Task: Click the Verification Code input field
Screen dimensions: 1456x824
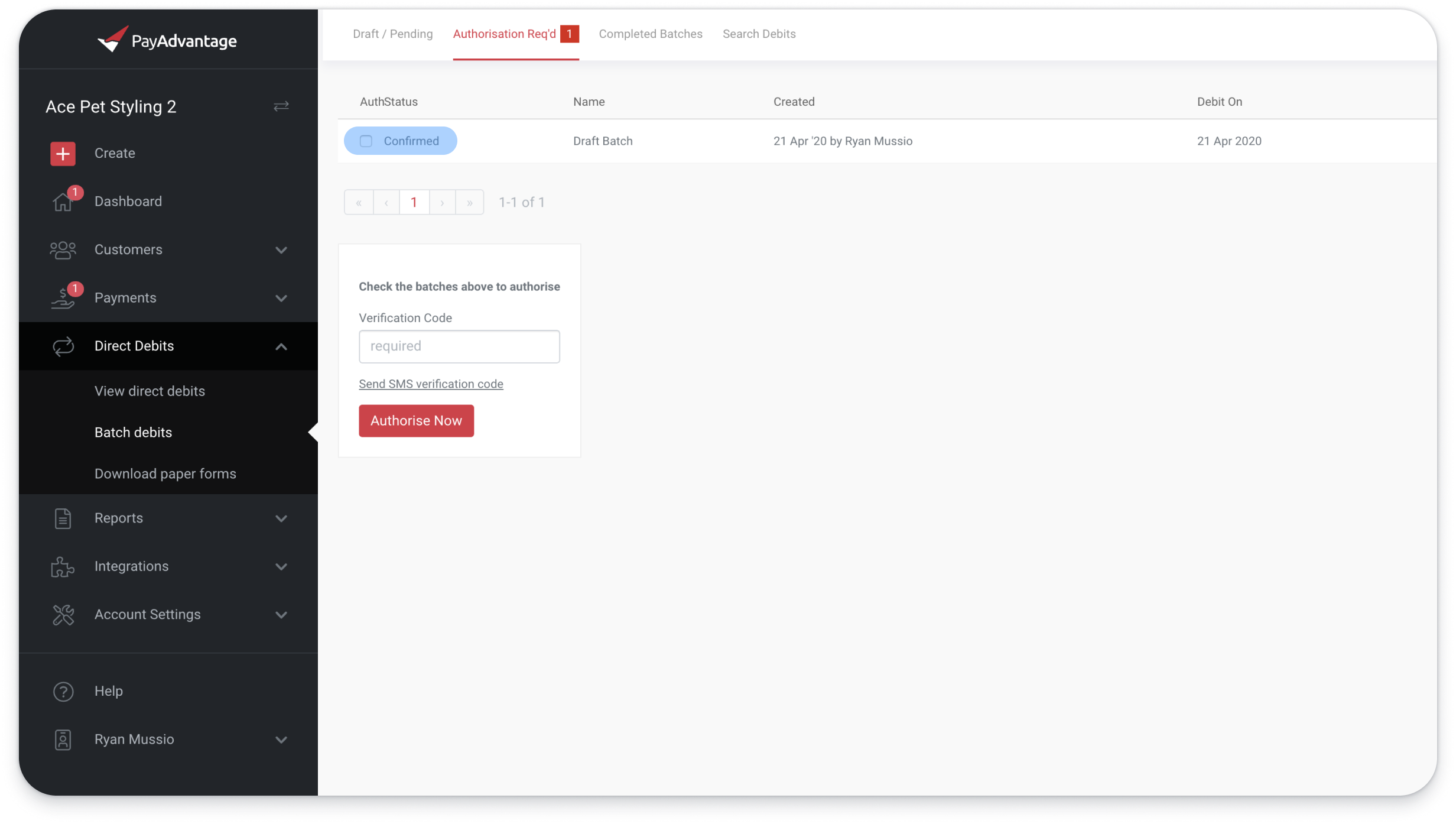Action: pos(459,346)
